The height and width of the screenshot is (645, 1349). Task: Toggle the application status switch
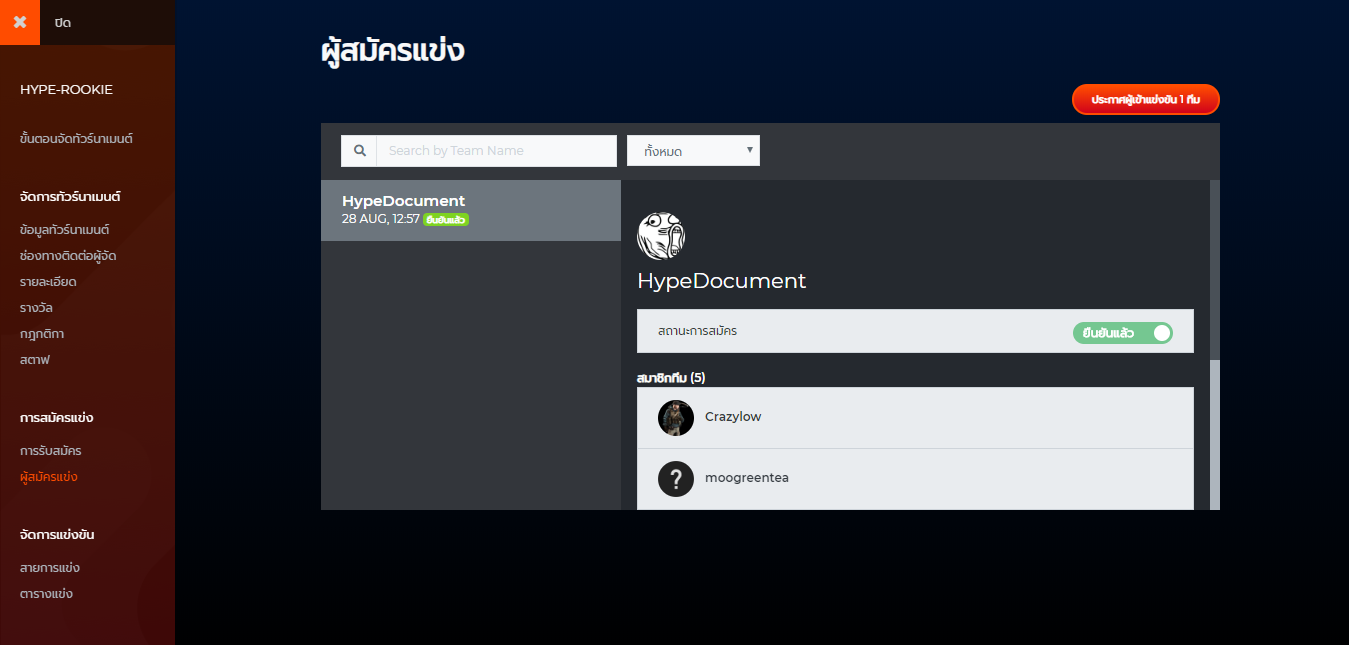click(x=1123, y=333)
